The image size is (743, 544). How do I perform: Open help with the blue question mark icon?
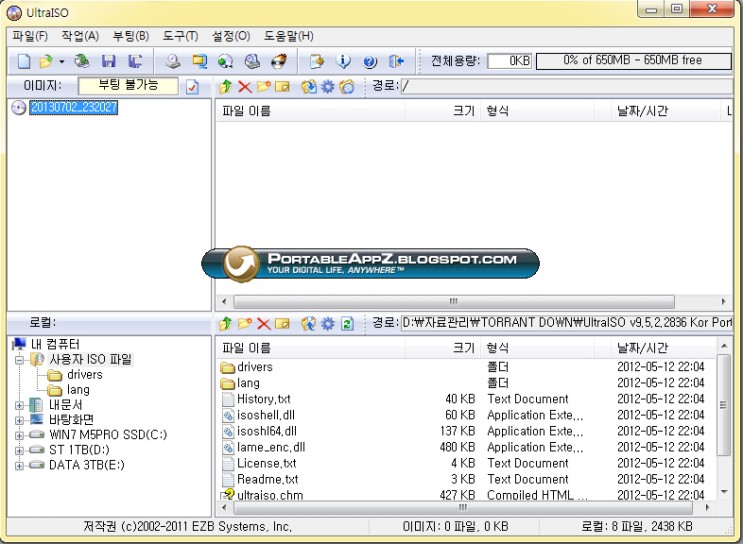(x=370, y=61)
